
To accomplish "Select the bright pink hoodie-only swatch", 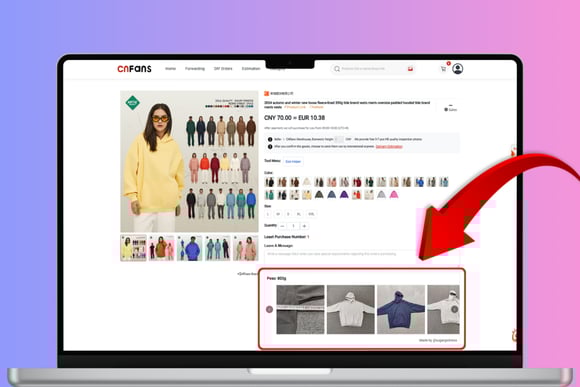I will coord(394,195).
